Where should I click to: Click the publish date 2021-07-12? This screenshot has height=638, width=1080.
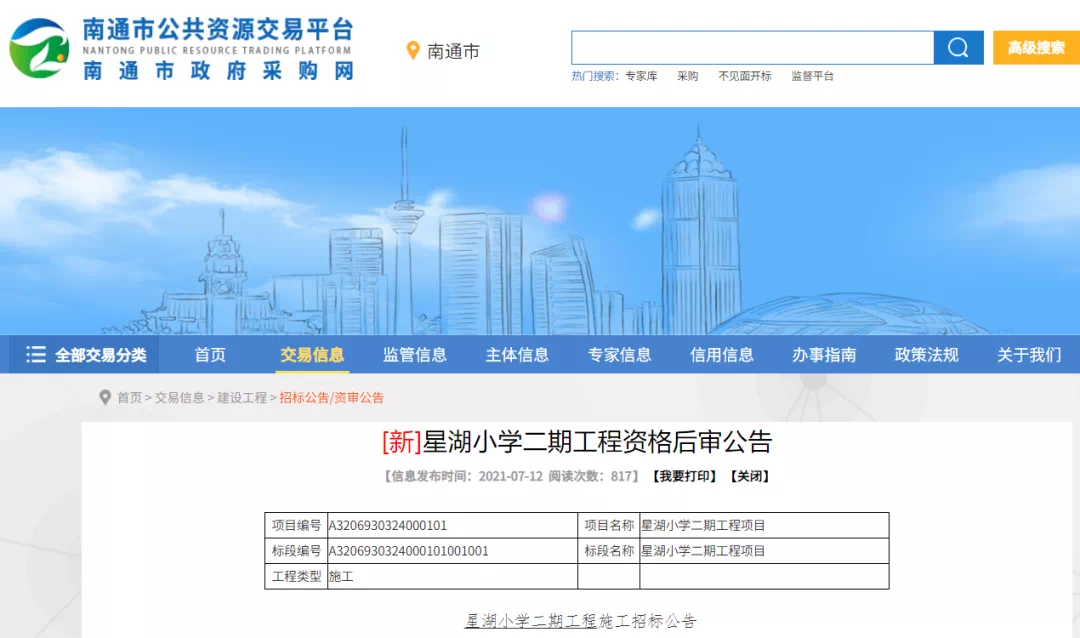coord(510,476)
